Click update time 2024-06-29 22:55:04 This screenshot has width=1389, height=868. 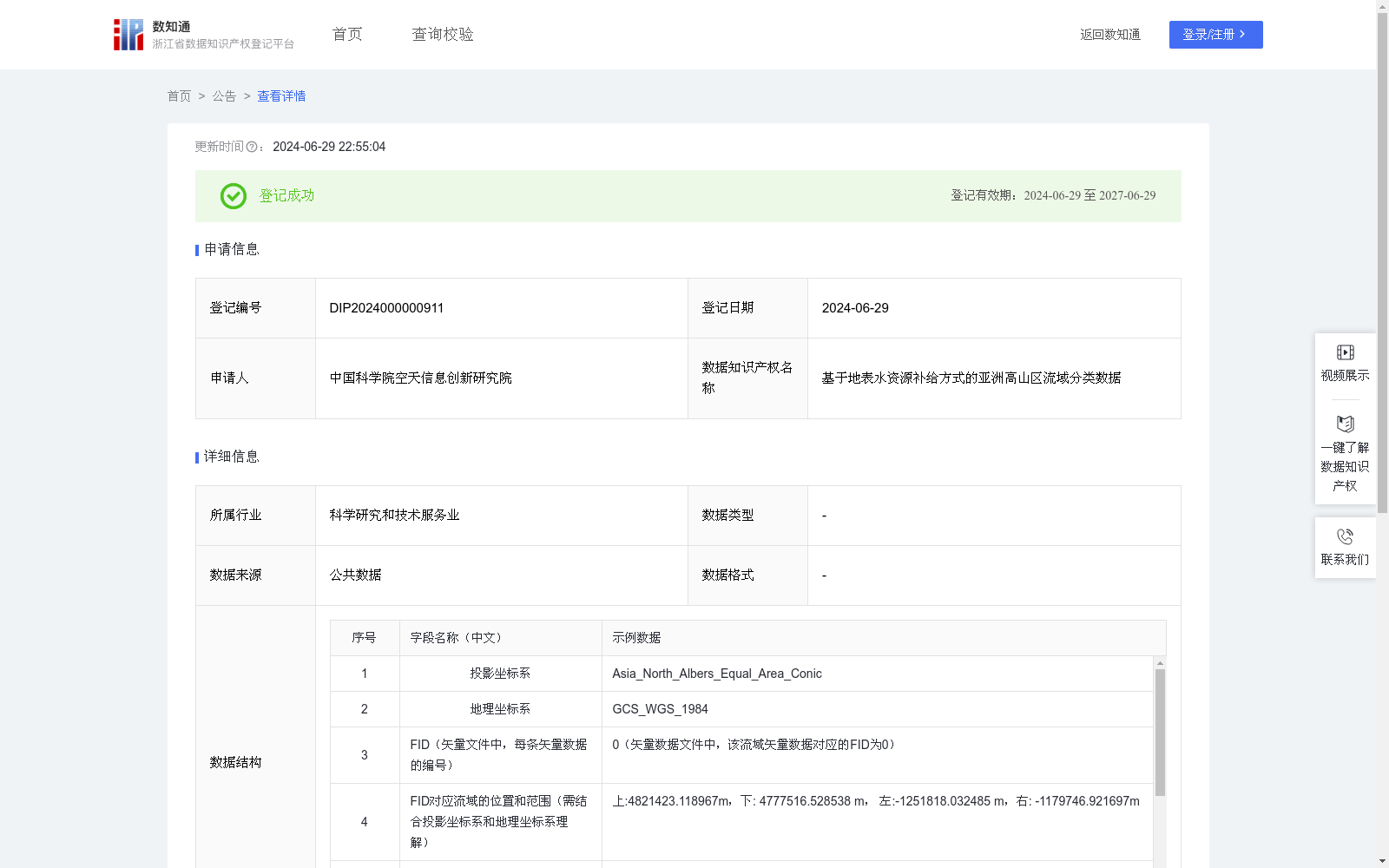pyautogui.click(x=329, y=148)
